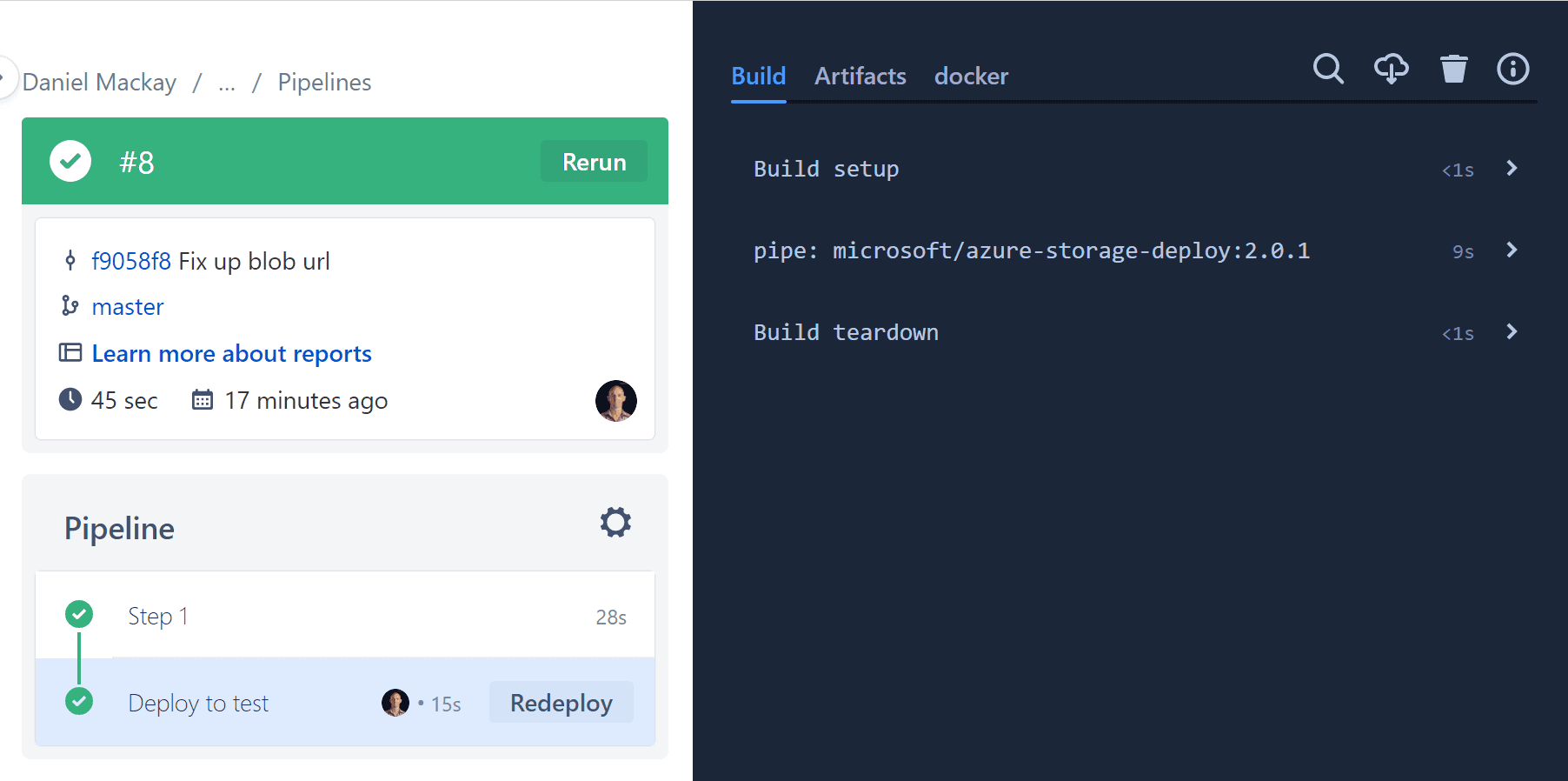Open the info icon in the log toolbar
This screenshot has width=1568, height=781.
click(1512, 69)
